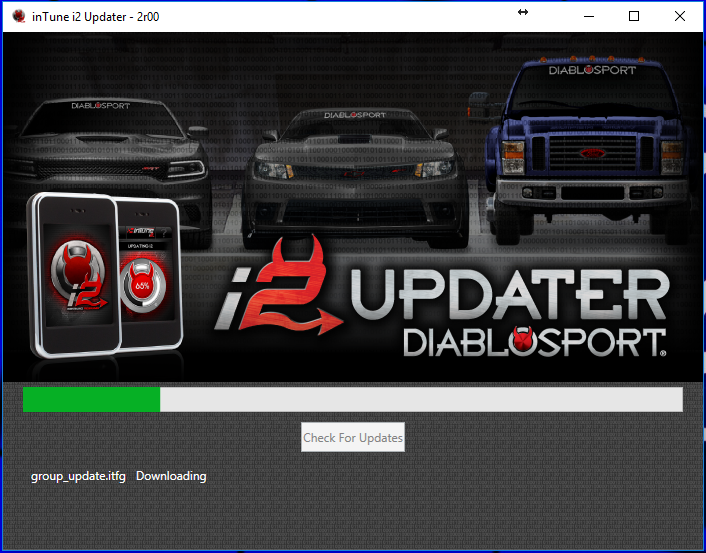Click the Downloading status text
Screen dimensions: 706x553
pyautogui.click(x=171, y=476)
